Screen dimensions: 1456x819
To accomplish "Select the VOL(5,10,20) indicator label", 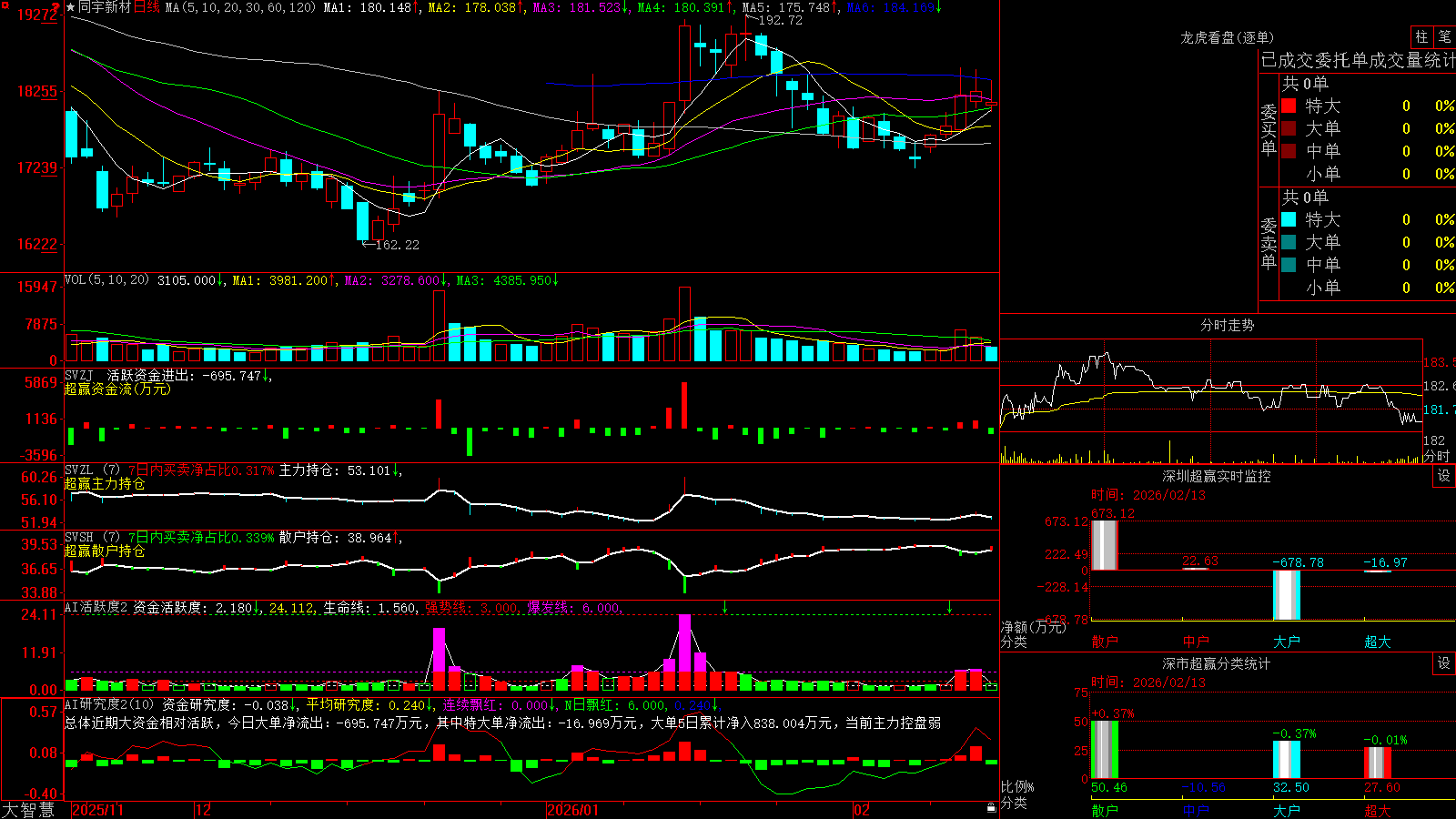I will pyautogui.click(x=106, y=280).
